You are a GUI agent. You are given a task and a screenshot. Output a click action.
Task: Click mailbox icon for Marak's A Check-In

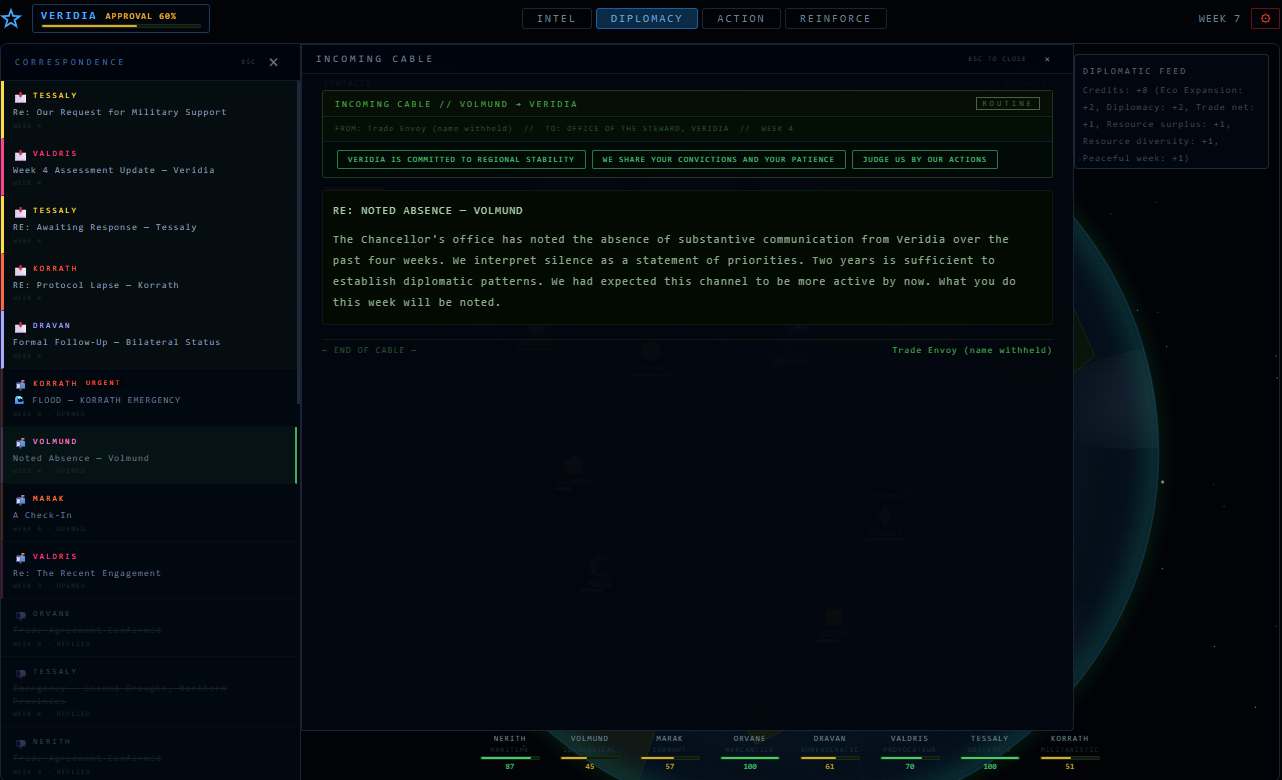tap(20, 499)
